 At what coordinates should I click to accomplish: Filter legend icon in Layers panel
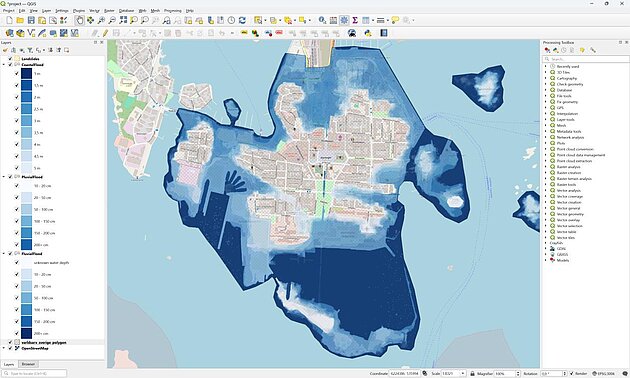coord(30,50)
